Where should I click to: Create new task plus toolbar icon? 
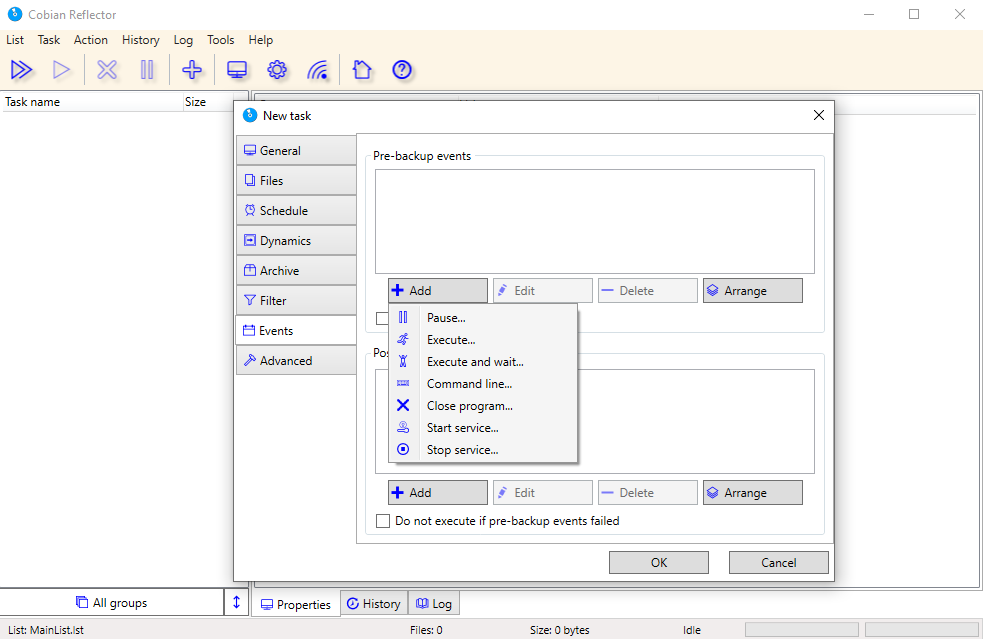coord(192,70)
